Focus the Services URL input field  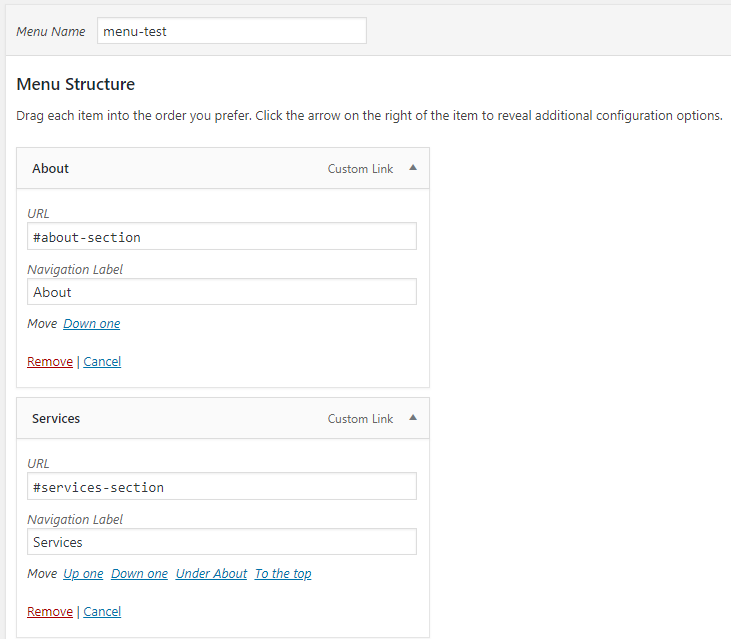221,487
